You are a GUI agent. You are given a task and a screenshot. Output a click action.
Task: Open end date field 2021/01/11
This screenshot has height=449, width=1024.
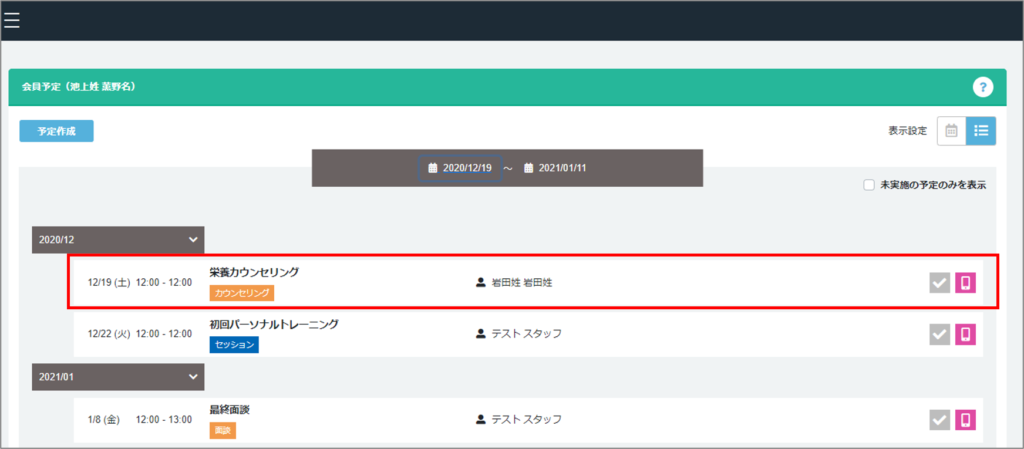pos(556,168)
